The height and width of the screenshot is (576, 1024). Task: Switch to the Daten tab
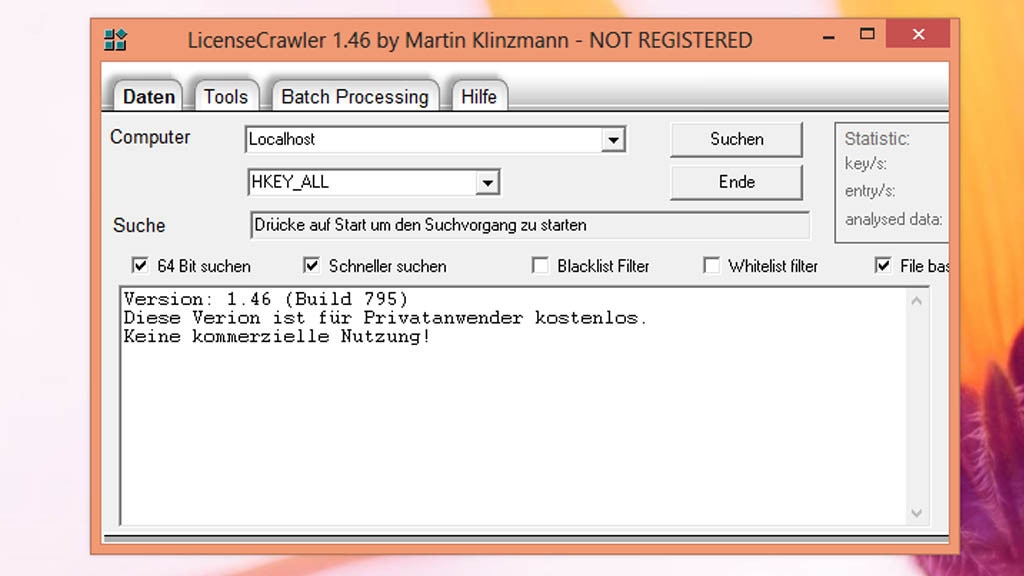(x=148, y=97)
